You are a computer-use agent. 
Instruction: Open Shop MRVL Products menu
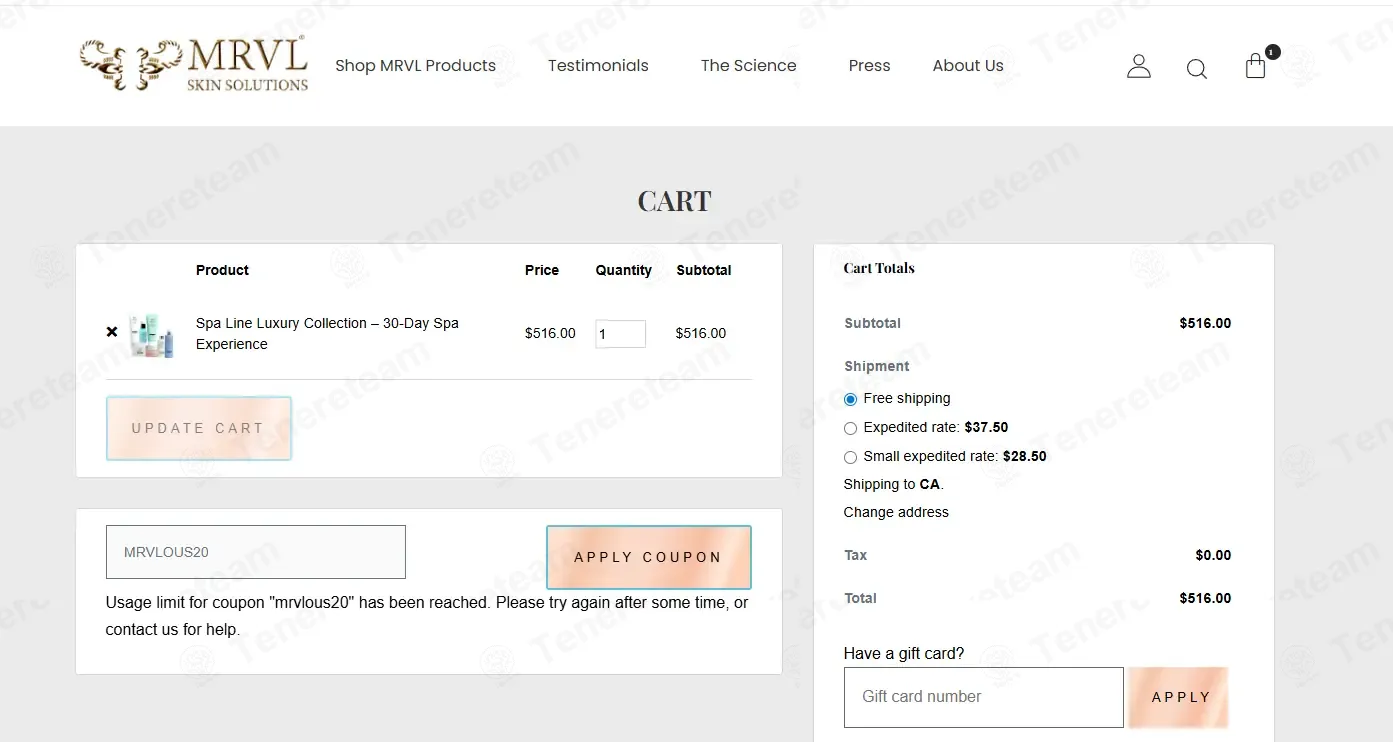415,65
